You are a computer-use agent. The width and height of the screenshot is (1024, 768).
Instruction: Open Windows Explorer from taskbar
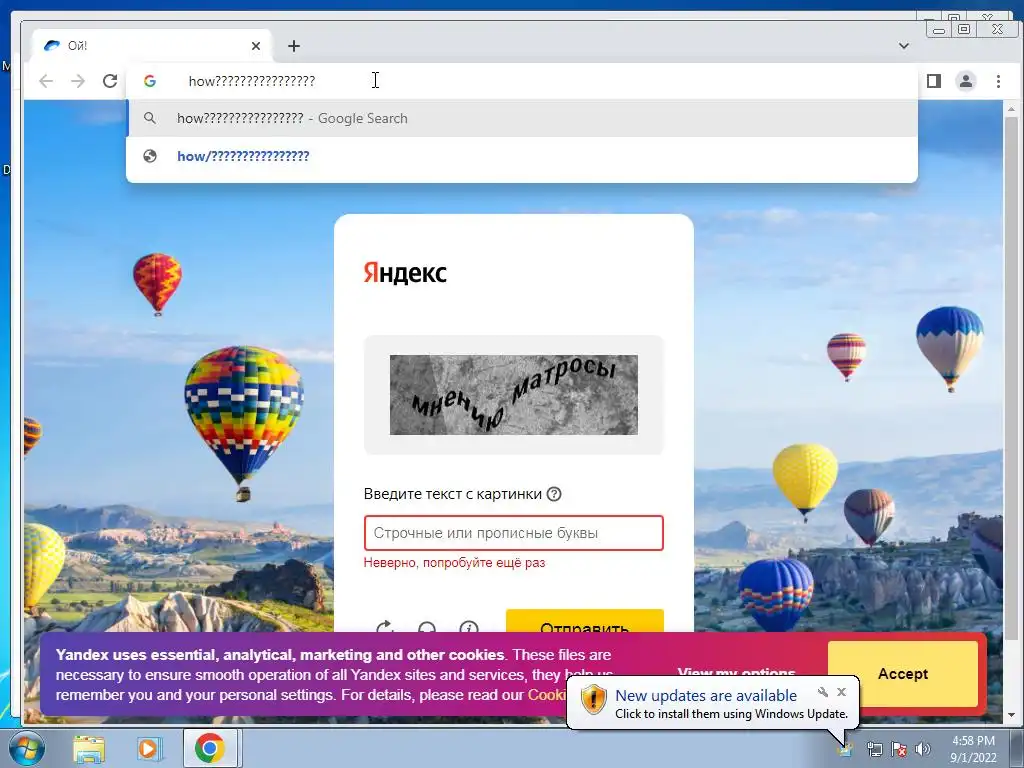(89, 748)
